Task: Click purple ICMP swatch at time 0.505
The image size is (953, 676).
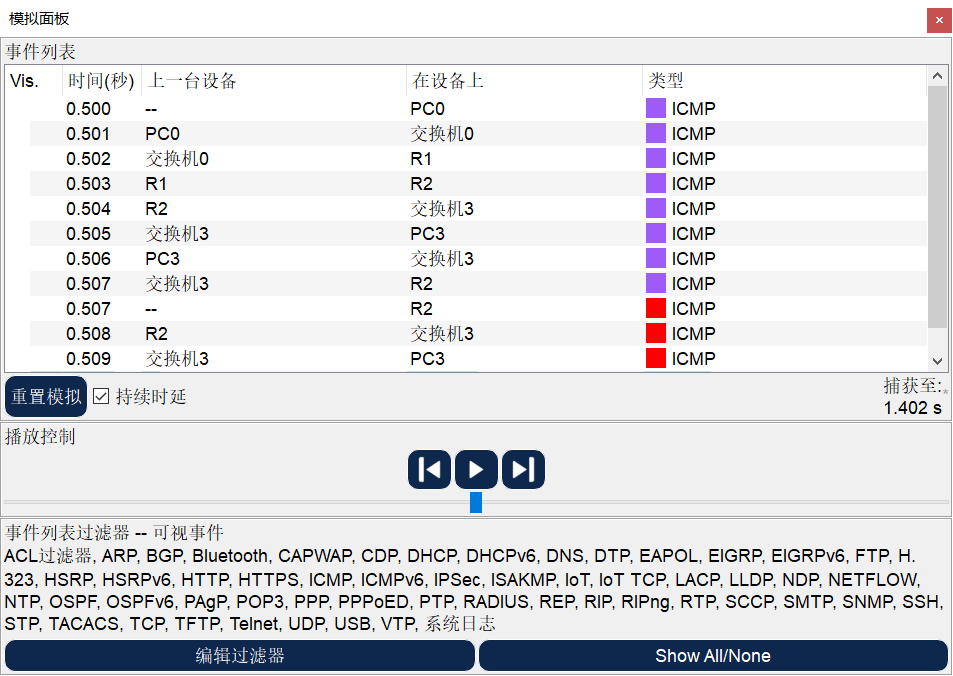Action: [x=656, y=233]
